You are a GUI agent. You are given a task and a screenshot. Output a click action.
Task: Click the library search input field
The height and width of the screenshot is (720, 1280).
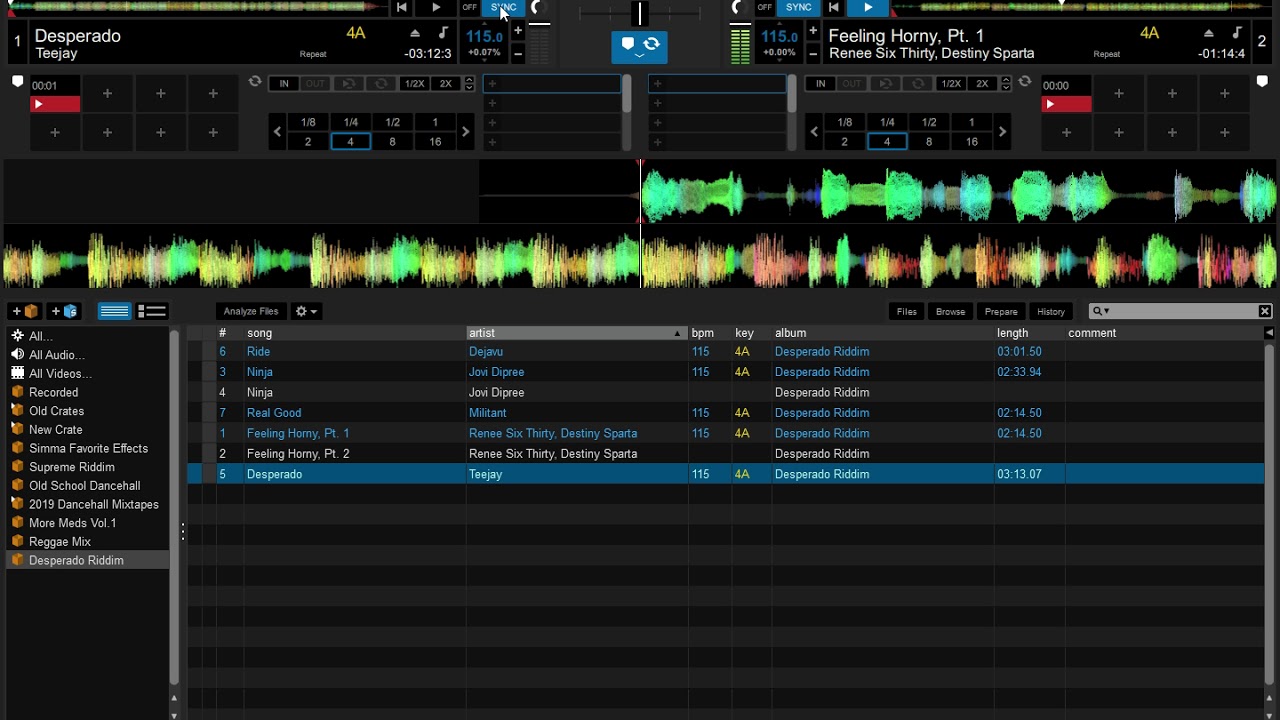[1181, 311]
